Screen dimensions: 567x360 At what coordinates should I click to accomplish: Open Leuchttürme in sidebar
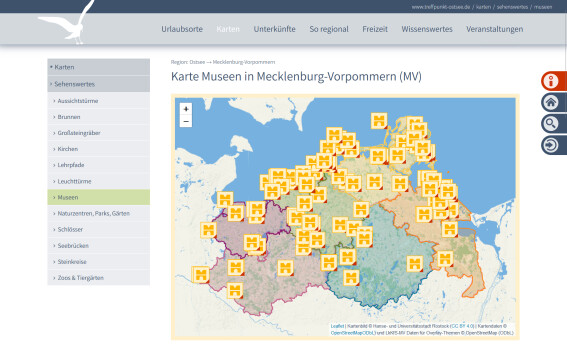[99, 181]
